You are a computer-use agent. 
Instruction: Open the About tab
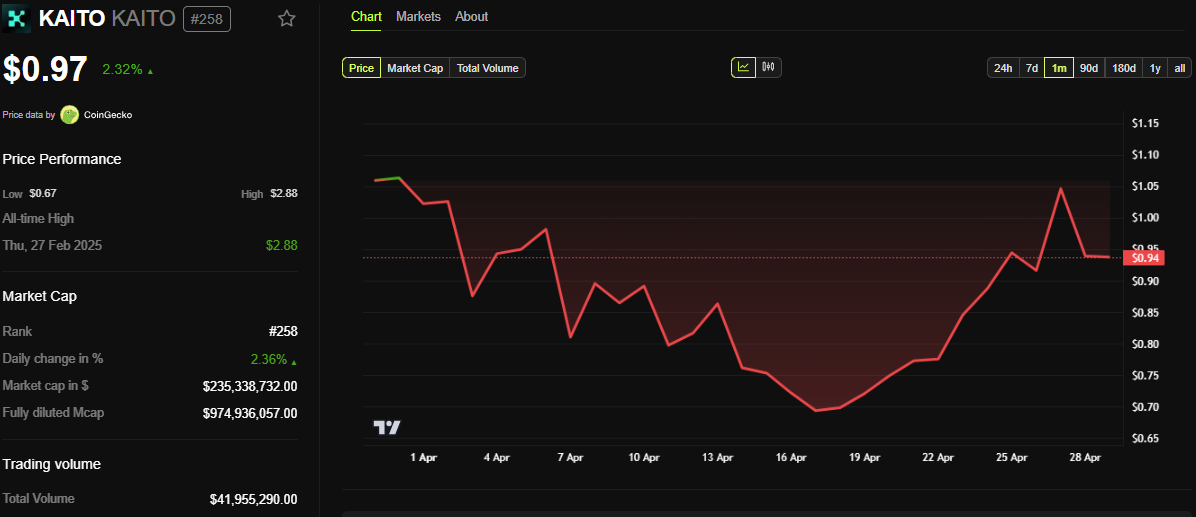471,16
